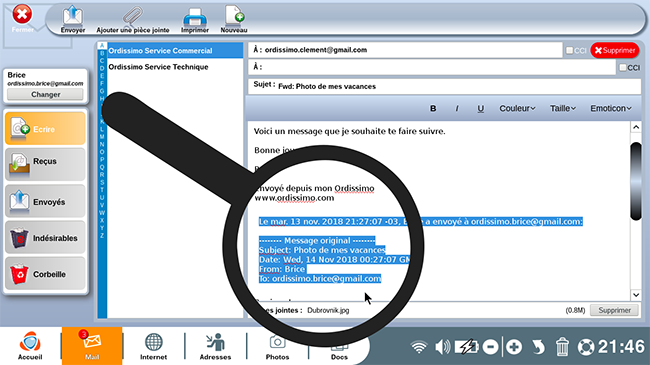Open the Taille font size dropdown
The height and width of the screenshot is (365, 650).
(x=563, y=108)
